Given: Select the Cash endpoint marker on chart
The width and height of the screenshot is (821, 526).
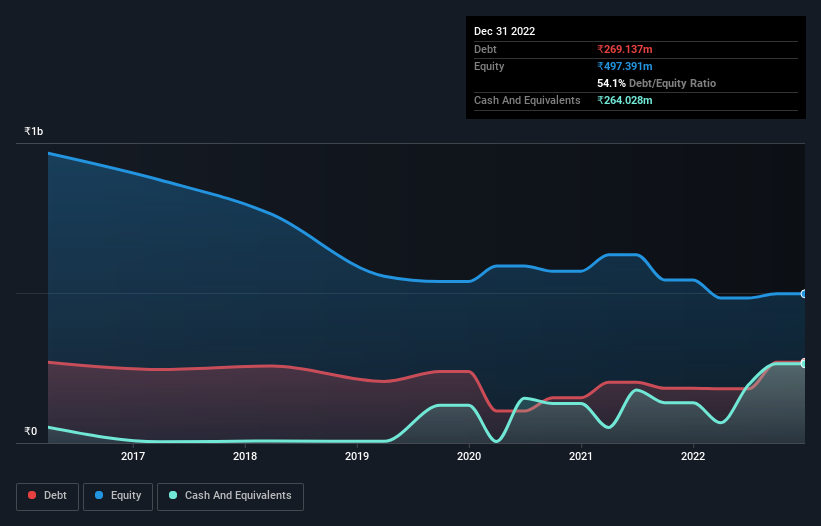Looking at the screenshot, I should [x=804, y=363].
